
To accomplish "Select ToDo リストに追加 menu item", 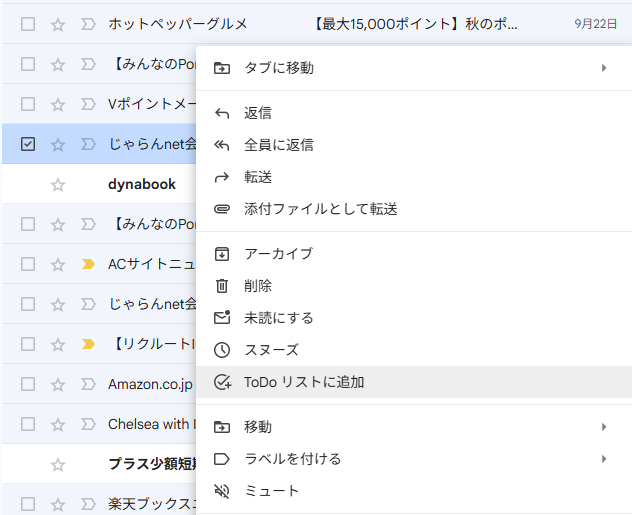I will click(x=304, y=382).
